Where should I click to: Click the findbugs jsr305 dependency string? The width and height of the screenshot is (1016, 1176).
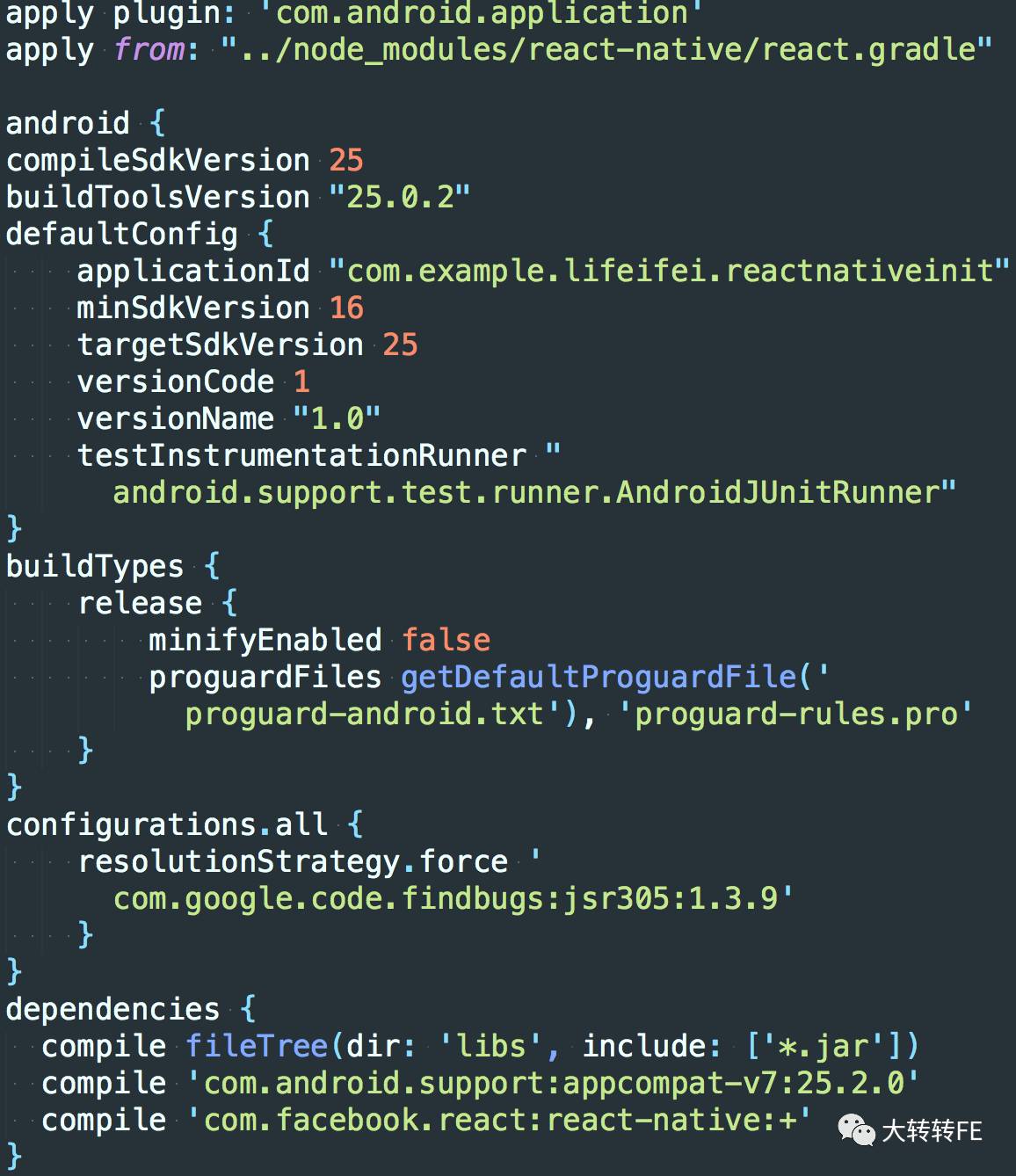[454, 898]
